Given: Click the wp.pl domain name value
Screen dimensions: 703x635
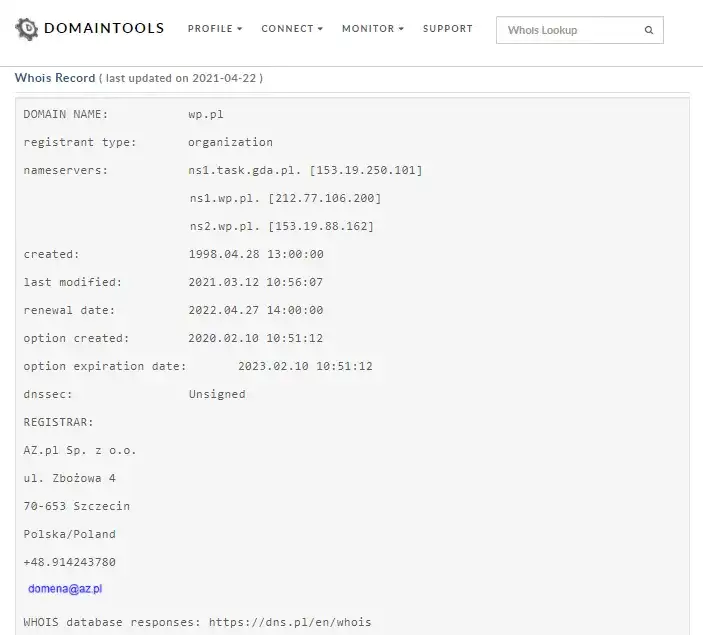Looking at the screenshot, I should click(205, 114).
